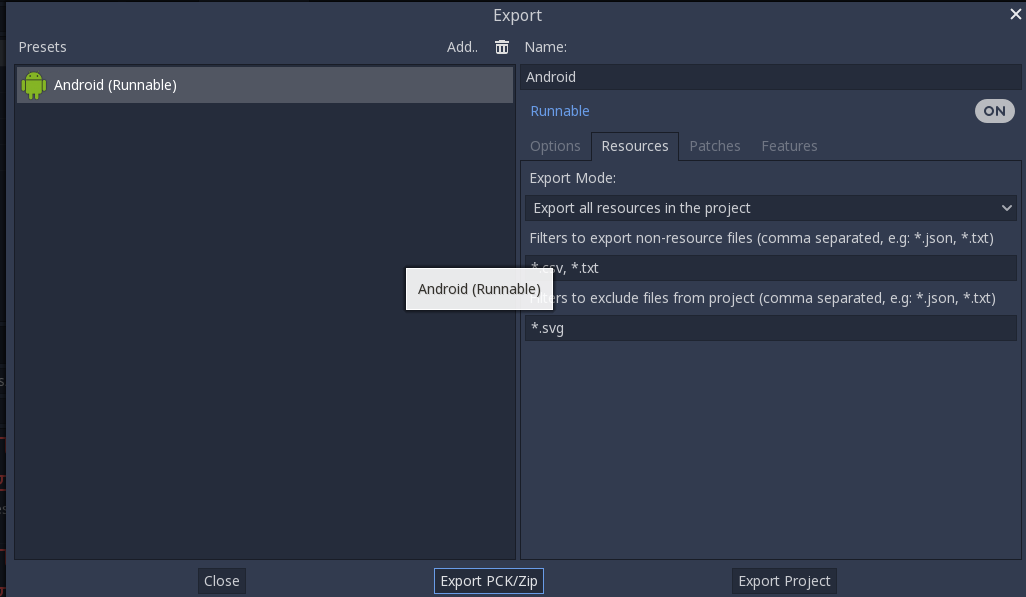Click the Export Project button
The height and width of the screenshot is (597, 1026).
point(784,581)
